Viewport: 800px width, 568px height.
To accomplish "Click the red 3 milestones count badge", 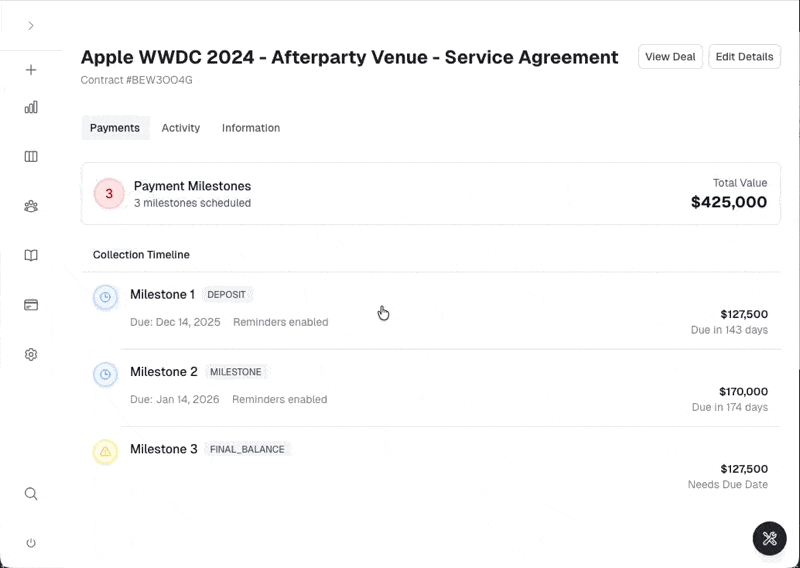I will pyautogui.click(x=109, y=194).
